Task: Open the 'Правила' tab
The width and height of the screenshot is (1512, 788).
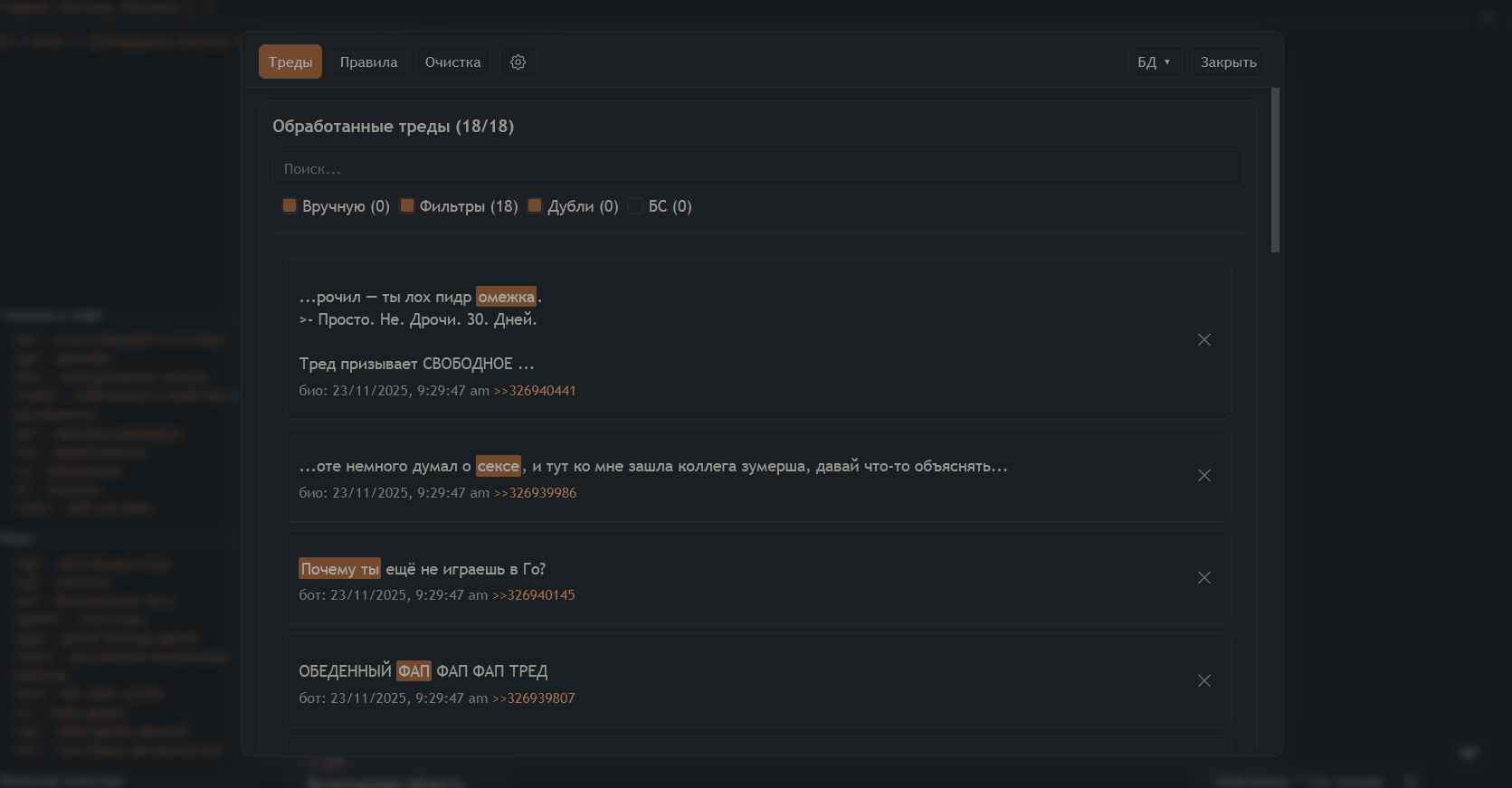Action: click(368, 62)
